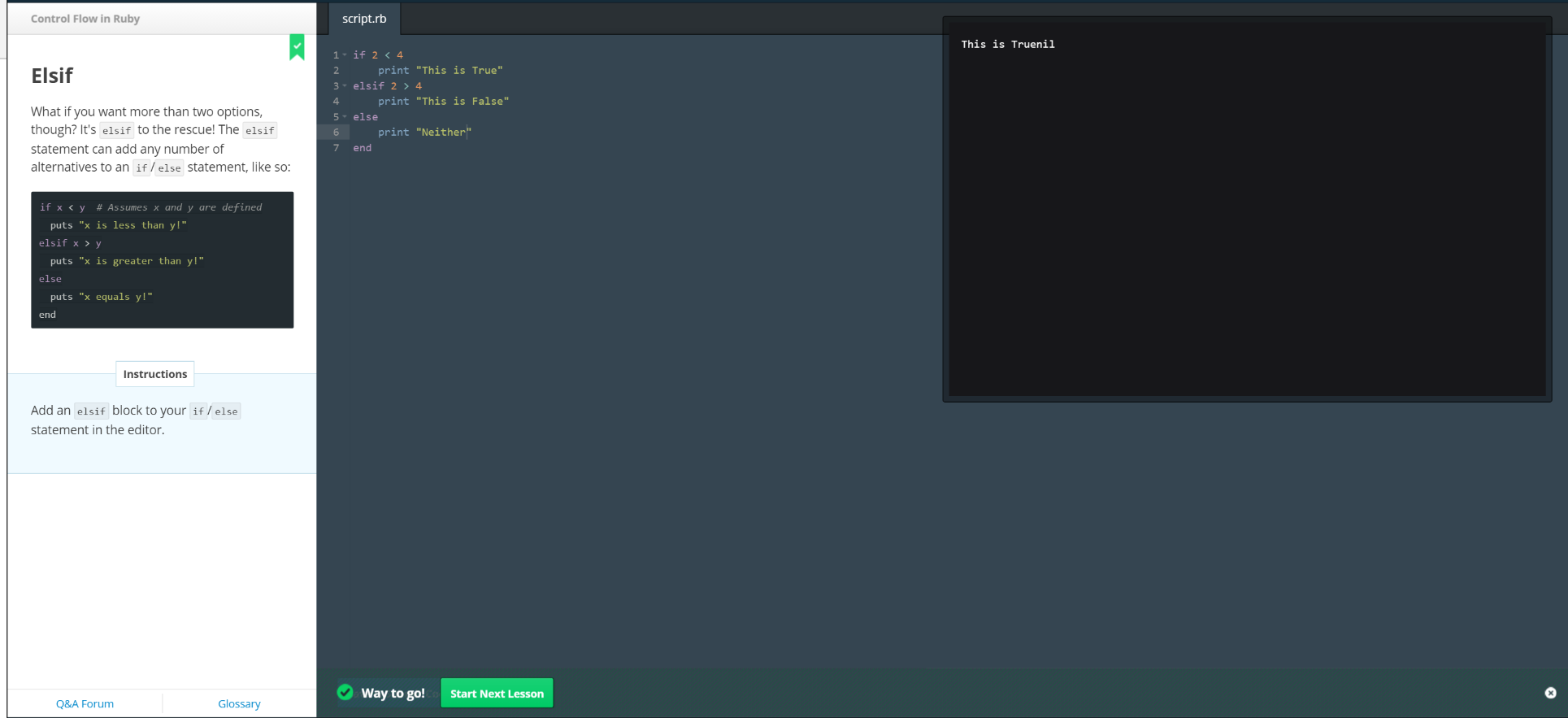Open the Q&A Forum link
This screenshot has width=1568, height=718.
85,704
